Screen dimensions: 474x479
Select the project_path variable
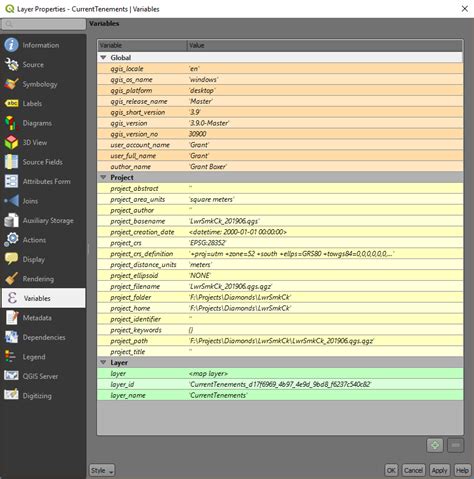[280, 341]
